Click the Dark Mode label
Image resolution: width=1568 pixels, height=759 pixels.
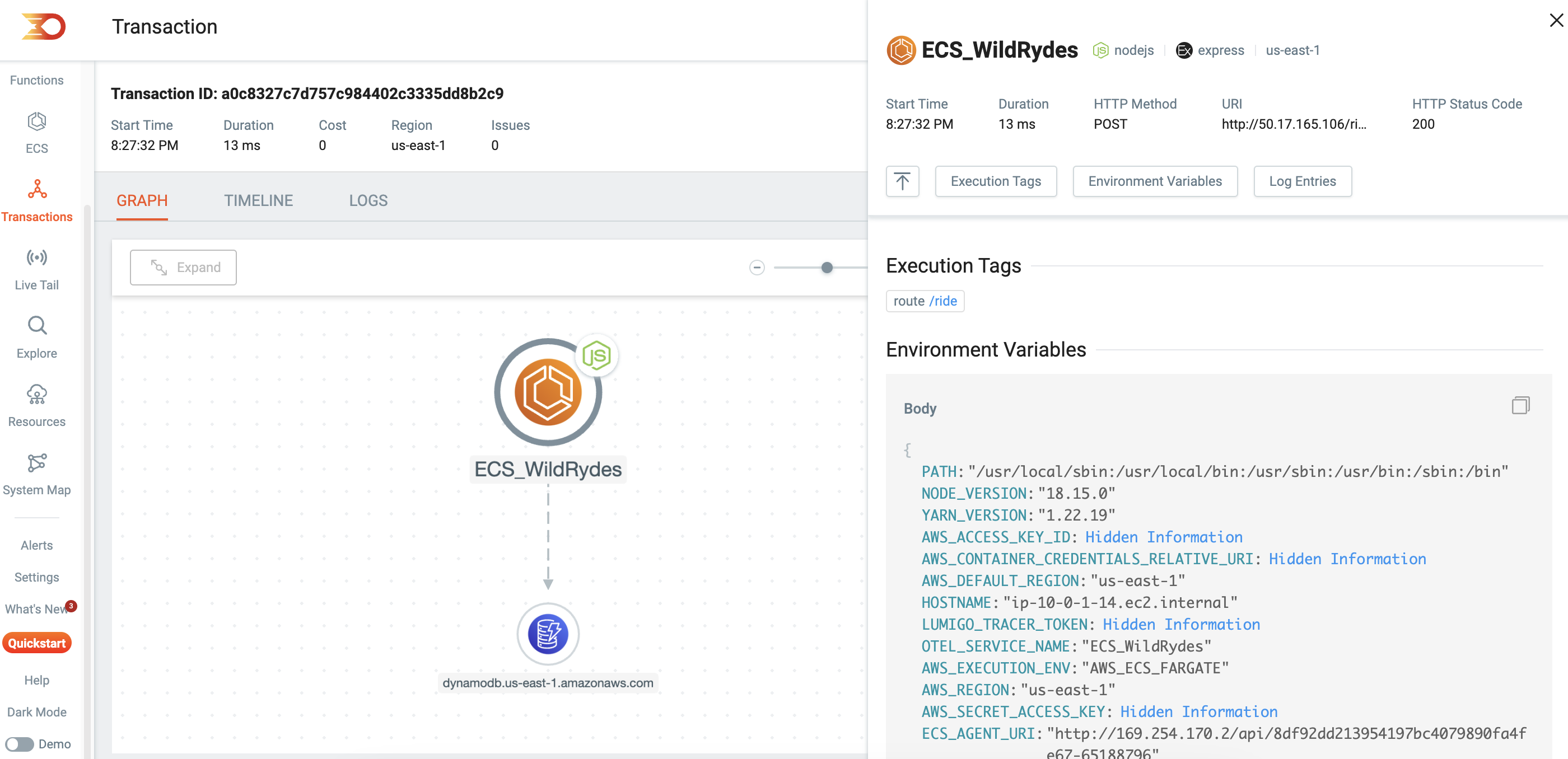tap(36, 712)
